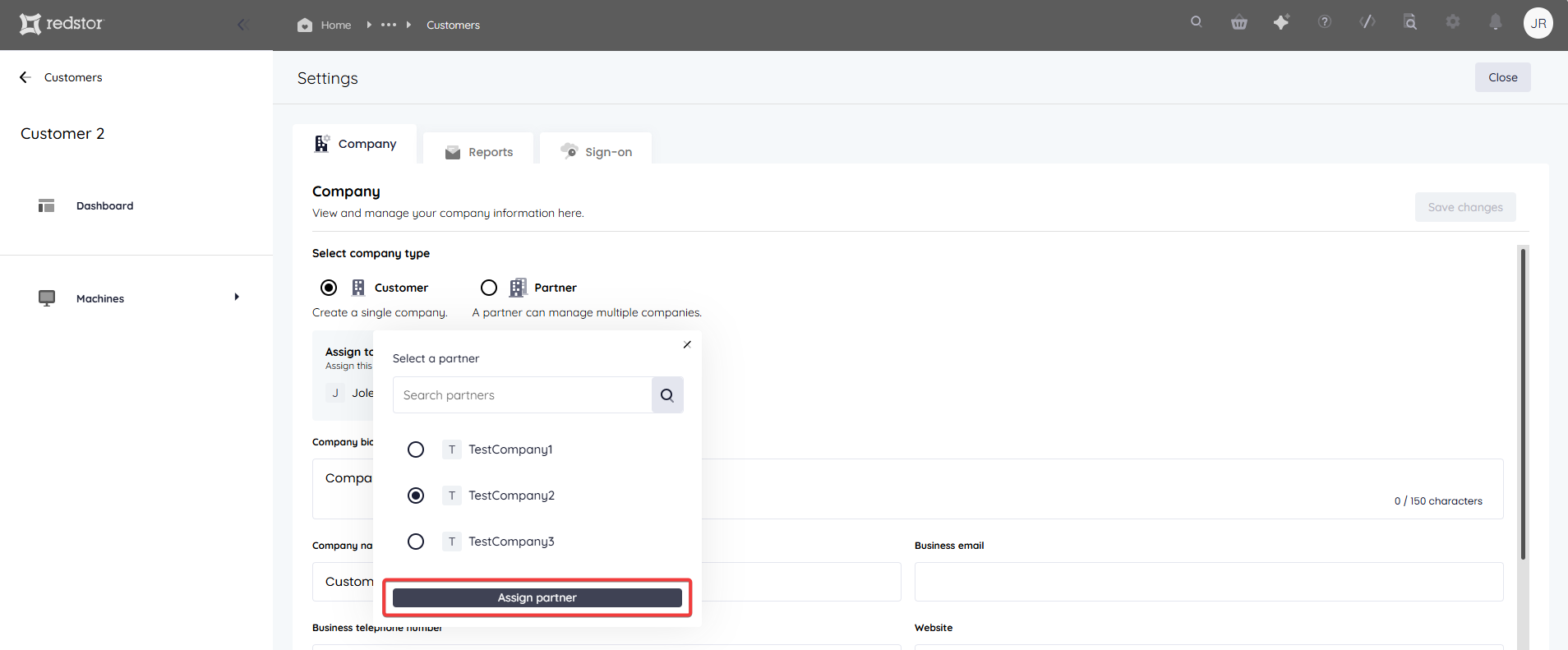Close the Settings page
Viewport: 1568px width, 650px height.
[x=1502, y=77]
